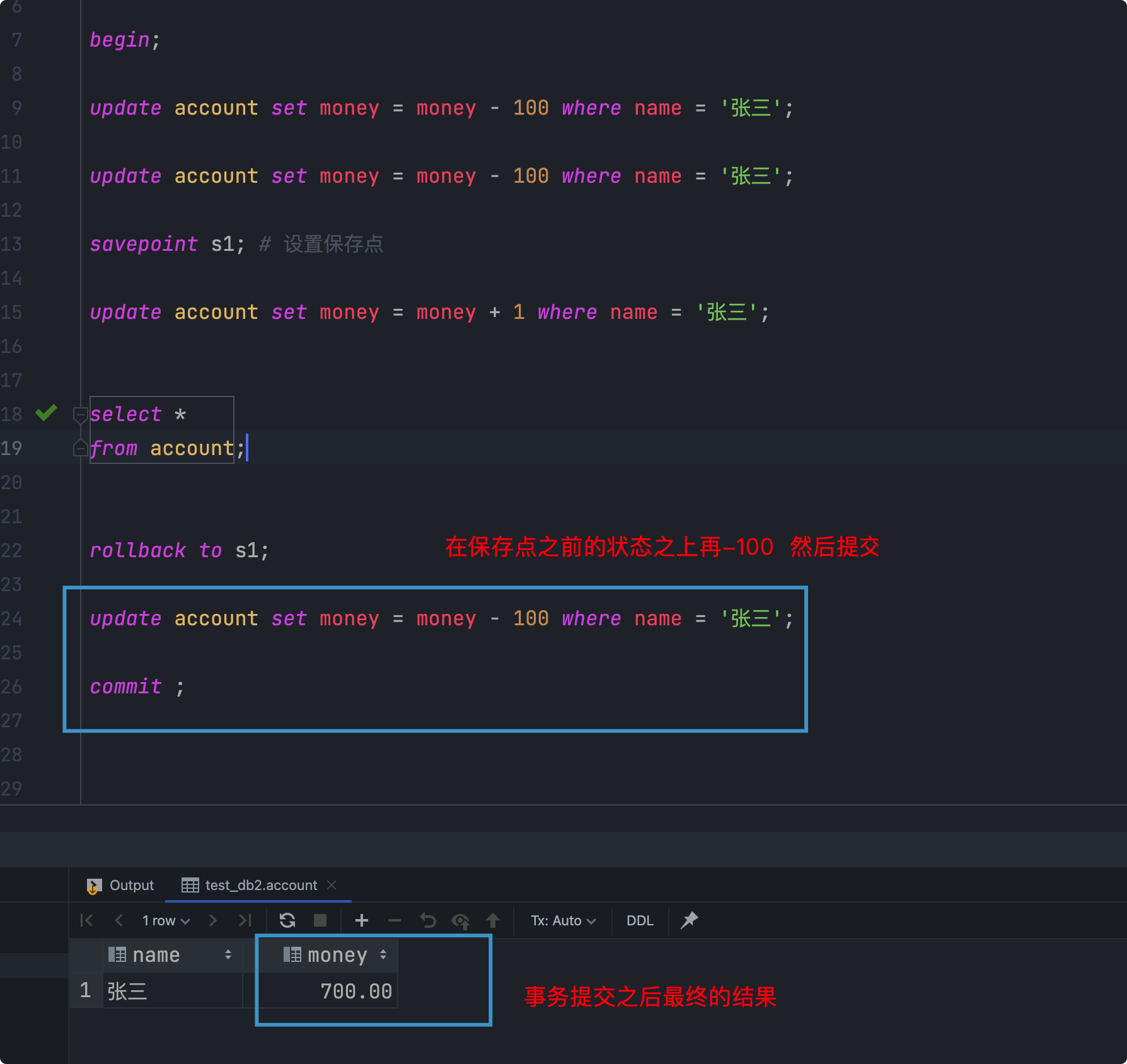
Task: Click the update statement on line 24
Action: point(441,618)
